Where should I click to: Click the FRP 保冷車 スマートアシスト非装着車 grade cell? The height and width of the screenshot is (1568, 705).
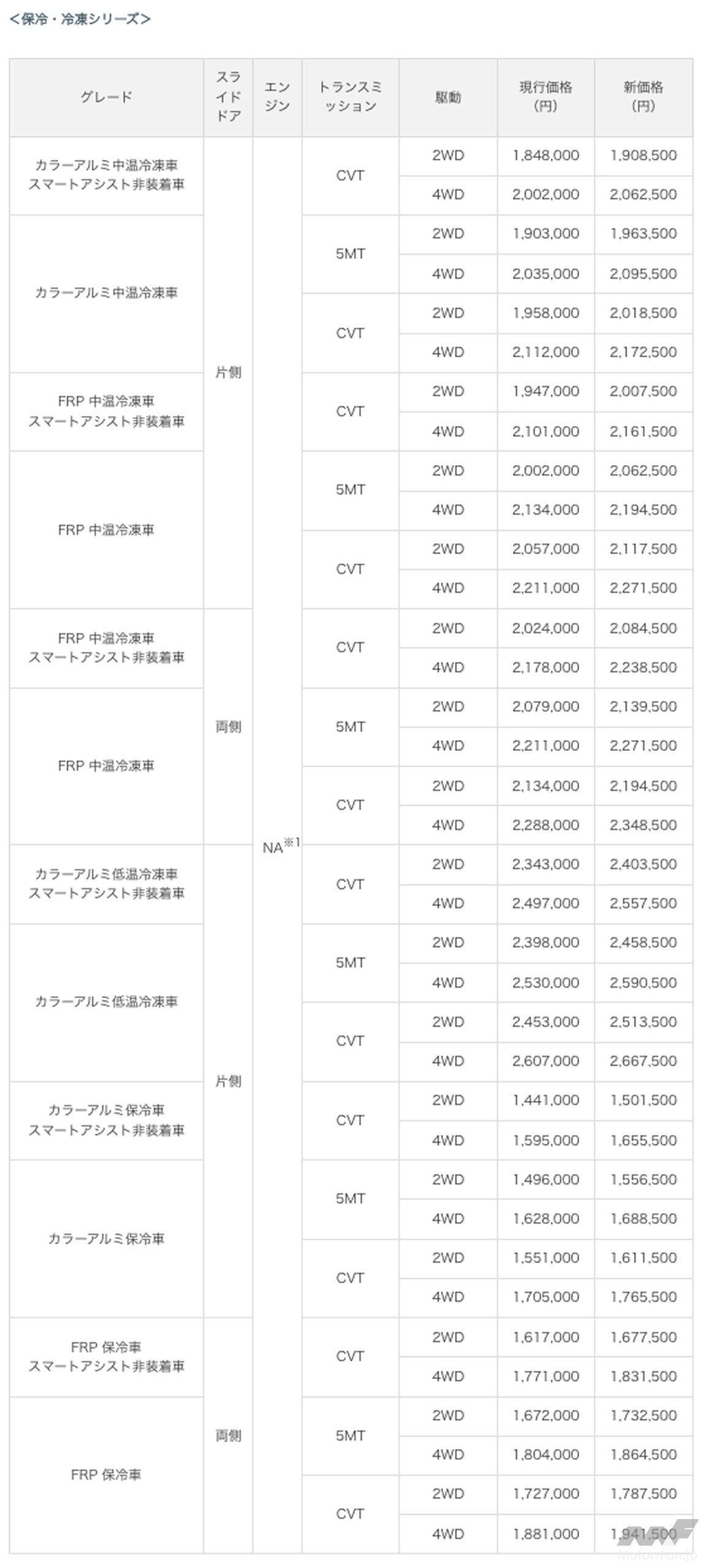click(106, 1356)
